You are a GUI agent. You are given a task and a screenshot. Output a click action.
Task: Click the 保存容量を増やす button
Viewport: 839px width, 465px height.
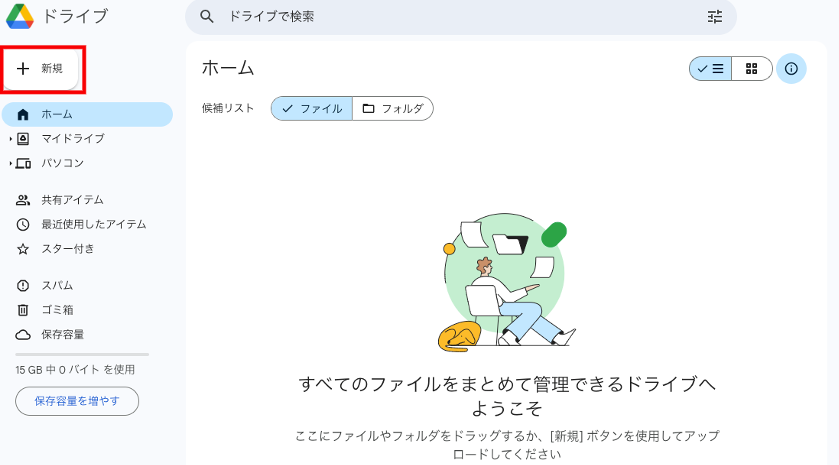[x=77, y=401]
